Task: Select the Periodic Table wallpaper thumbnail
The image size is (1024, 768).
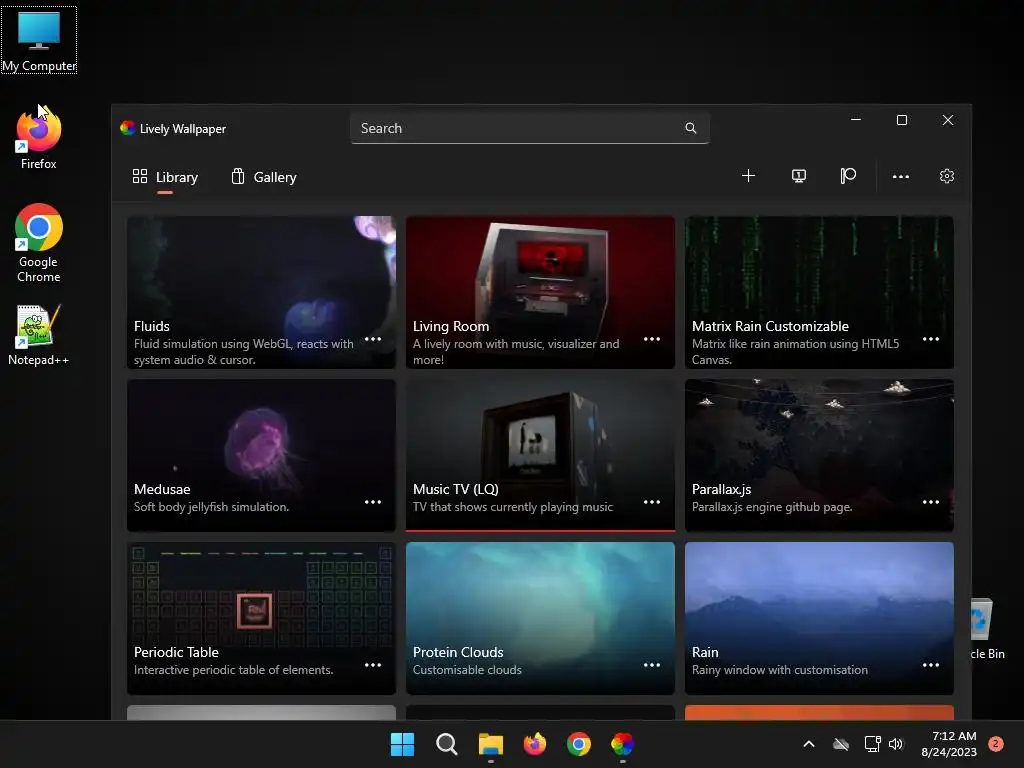Action: [261, 618]
